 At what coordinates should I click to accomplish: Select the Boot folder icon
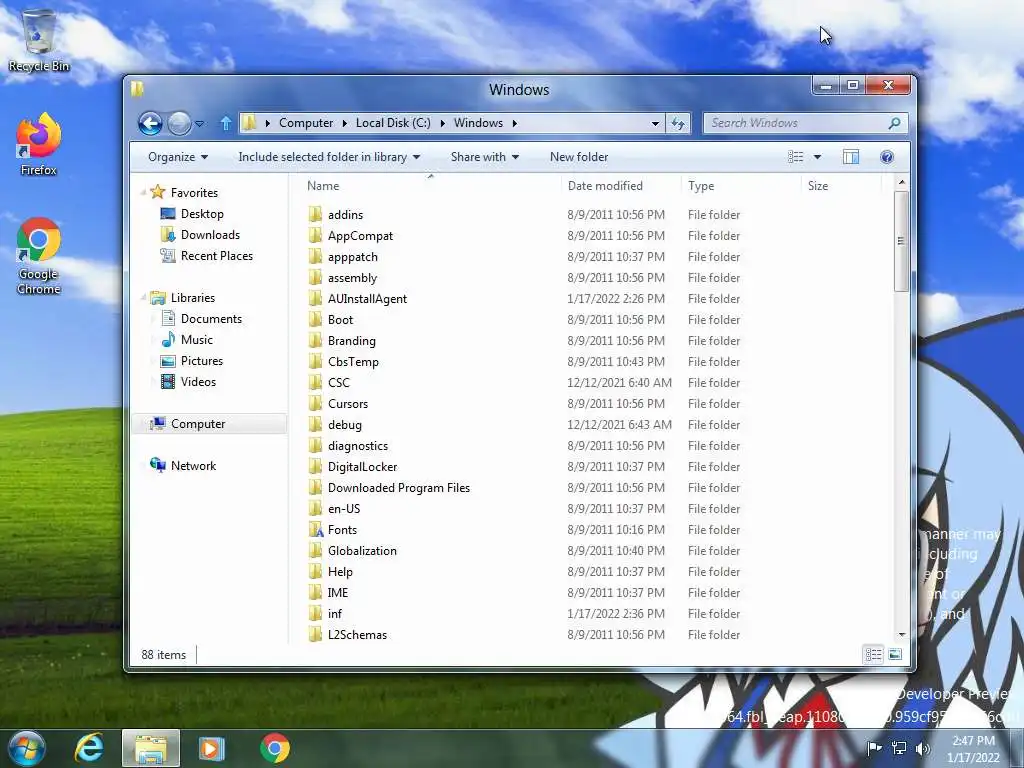coord(315,319)
